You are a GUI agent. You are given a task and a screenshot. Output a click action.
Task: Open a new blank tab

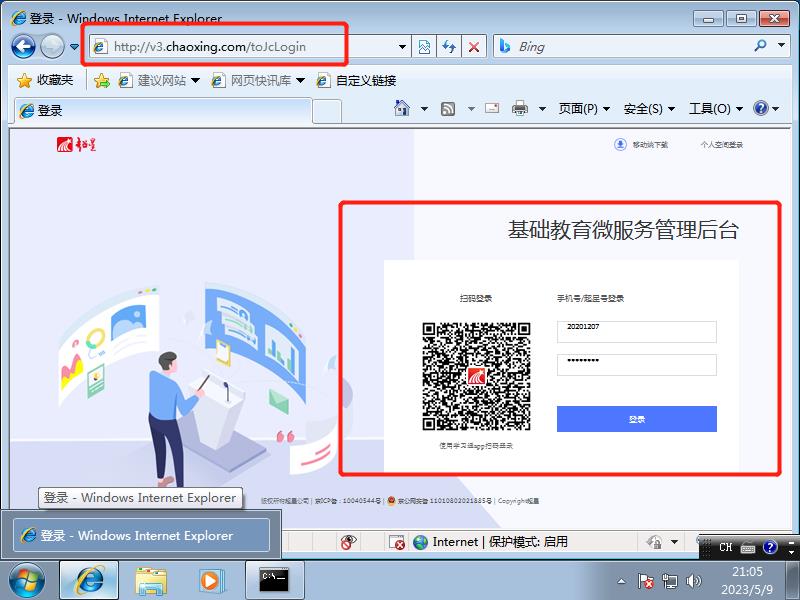click(x=327, y=111)
